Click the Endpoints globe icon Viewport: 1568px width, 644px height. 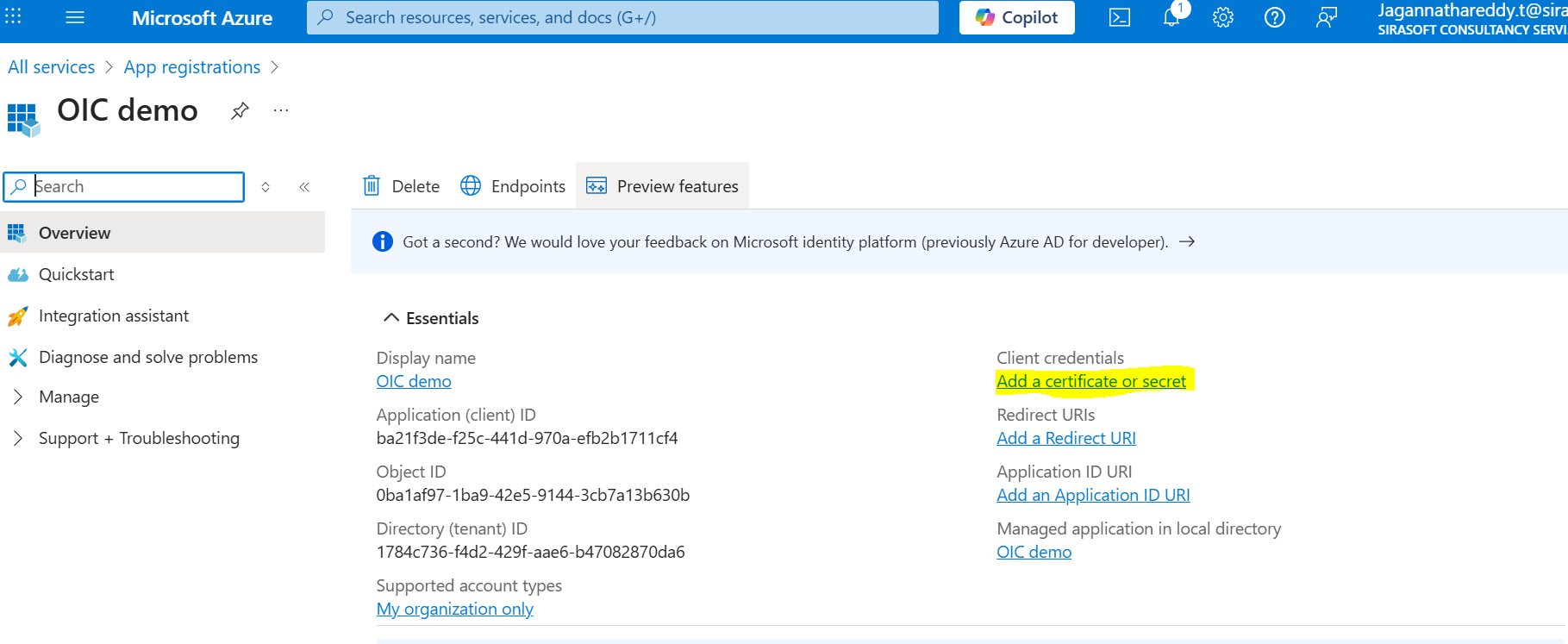pyautogui.click(x=471, y=185)
